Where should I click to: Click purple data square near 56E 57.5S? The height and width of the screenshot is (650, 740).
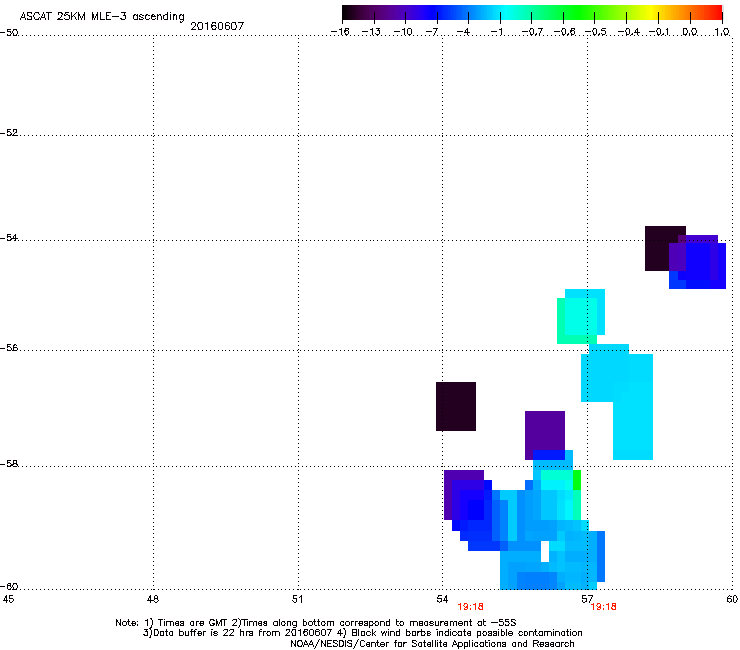coord(545,432)
